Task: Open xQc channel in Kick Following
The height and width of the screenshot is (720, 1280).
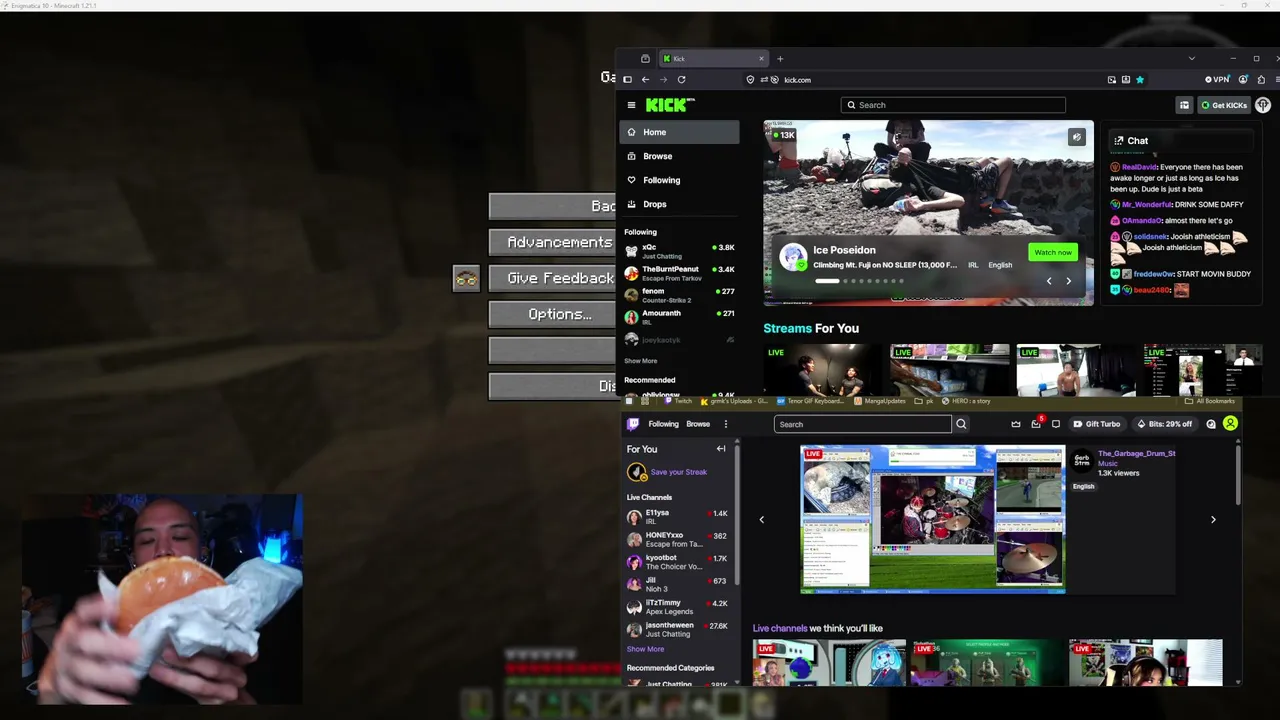Action: coord(679,251)
